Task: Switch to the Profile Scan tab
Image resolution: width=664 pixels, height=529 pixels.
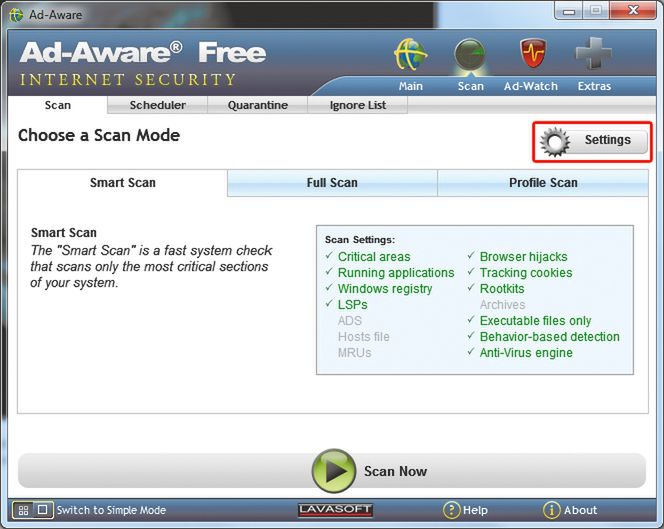Action: pos(543,183)
